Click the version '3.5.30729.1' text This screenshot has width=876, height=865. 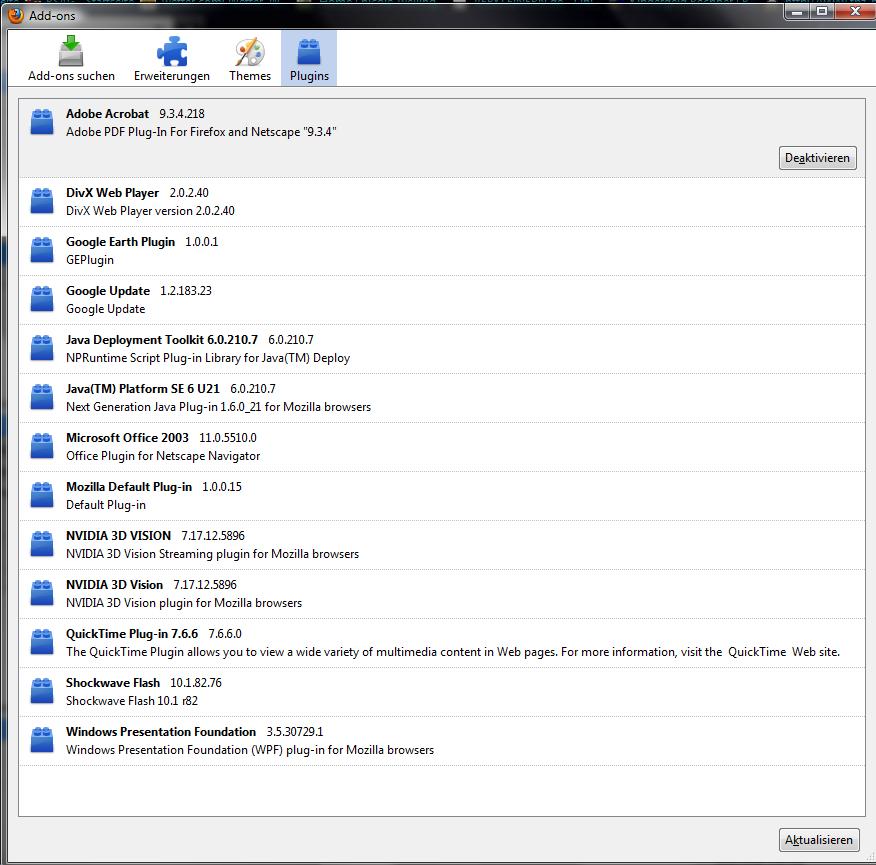pyautogui.click(x=294, y=732)
